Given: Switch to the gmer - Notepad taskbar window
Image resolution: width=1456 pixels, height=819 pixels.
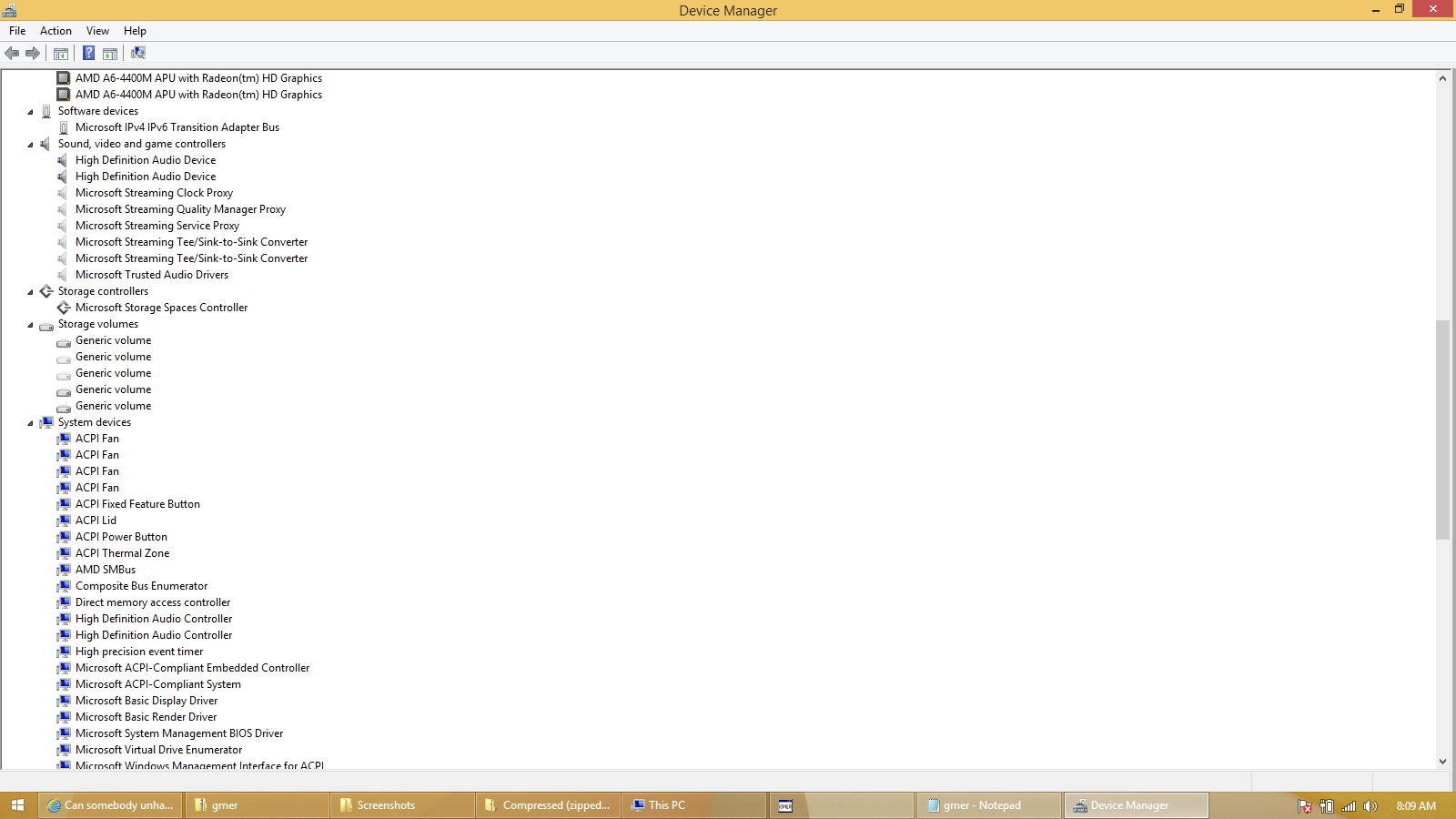Looking at the screenshot, I should 988,805.
